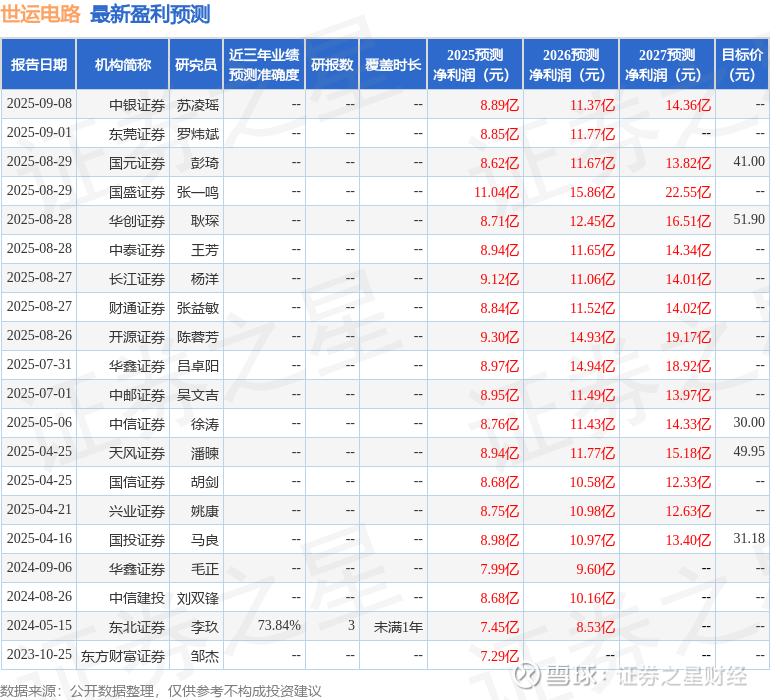Click target price 41.00
This screenshot has width=770, height=700.
pos(749,162)
